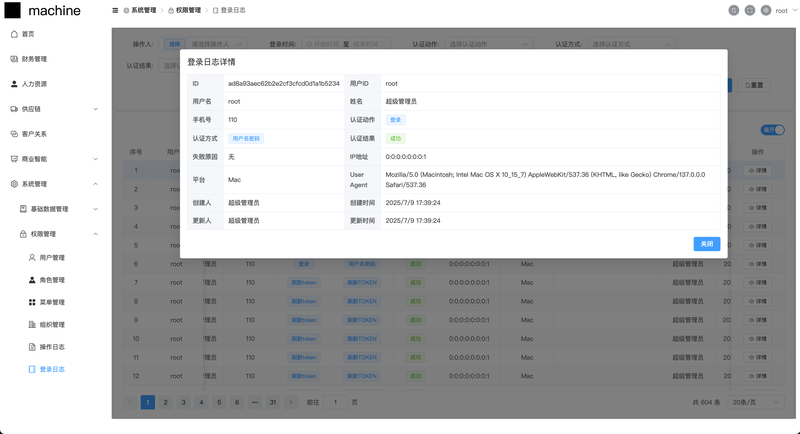Collapse the 权限管理 submenu chevron
This screenshot has width=800, height=434.
point(95,234)
